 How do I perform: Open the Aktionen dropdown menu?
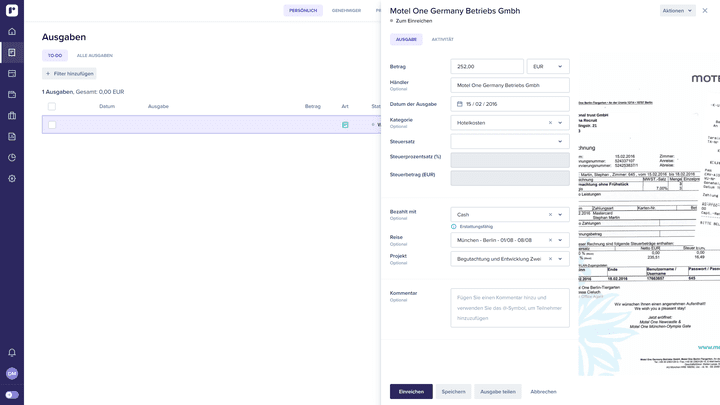coord(676,11)
